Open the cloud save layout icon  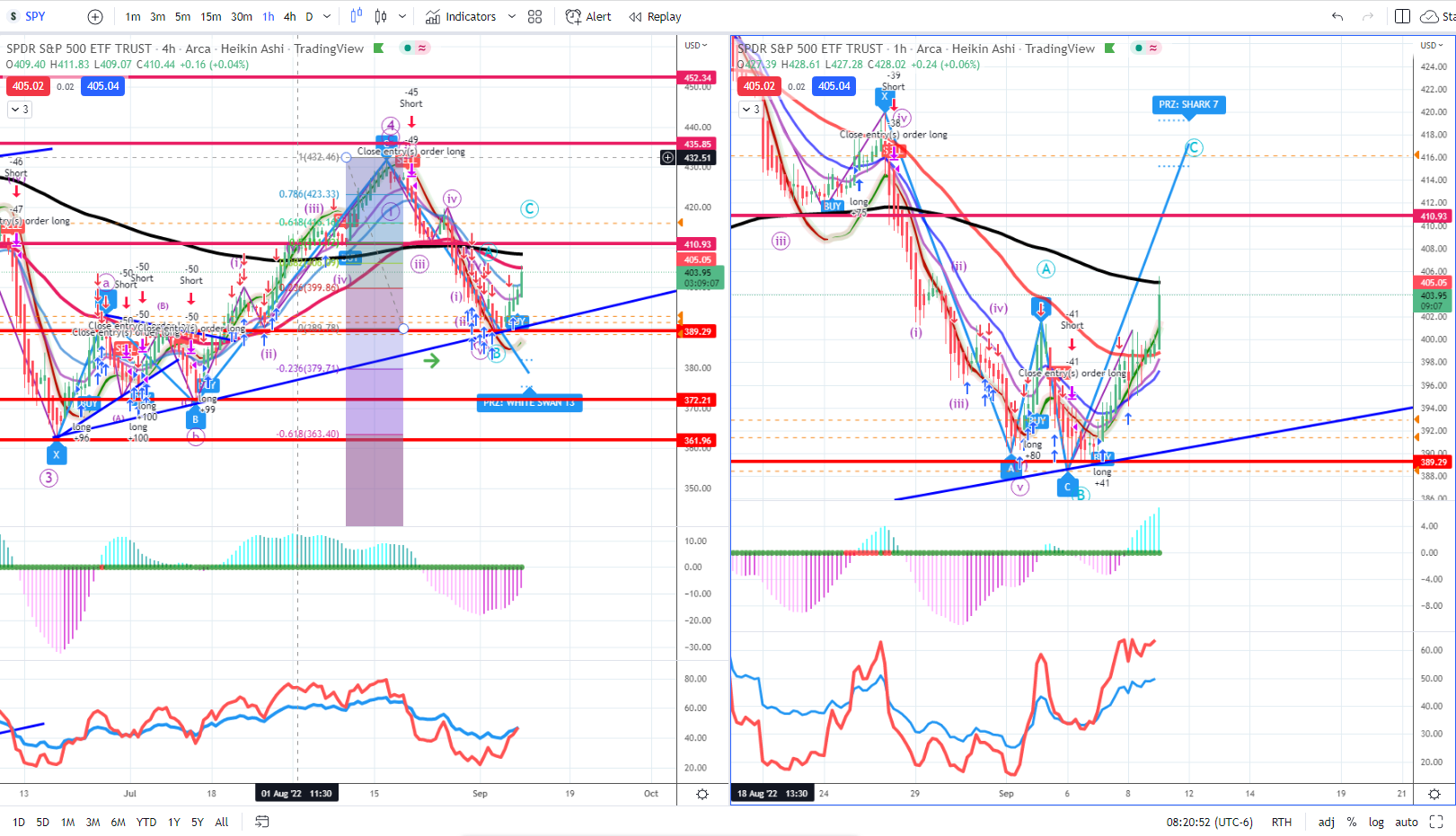pos(1429,16)
